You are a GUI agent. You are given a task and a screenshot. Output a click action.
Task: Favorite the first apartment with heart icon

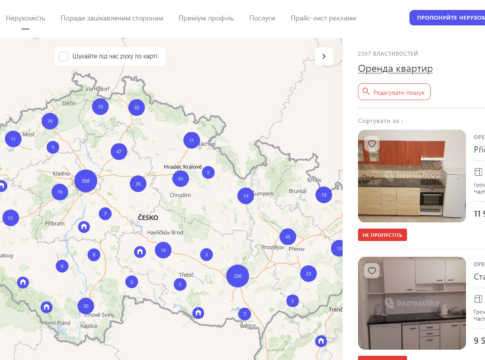coord(372,144)
